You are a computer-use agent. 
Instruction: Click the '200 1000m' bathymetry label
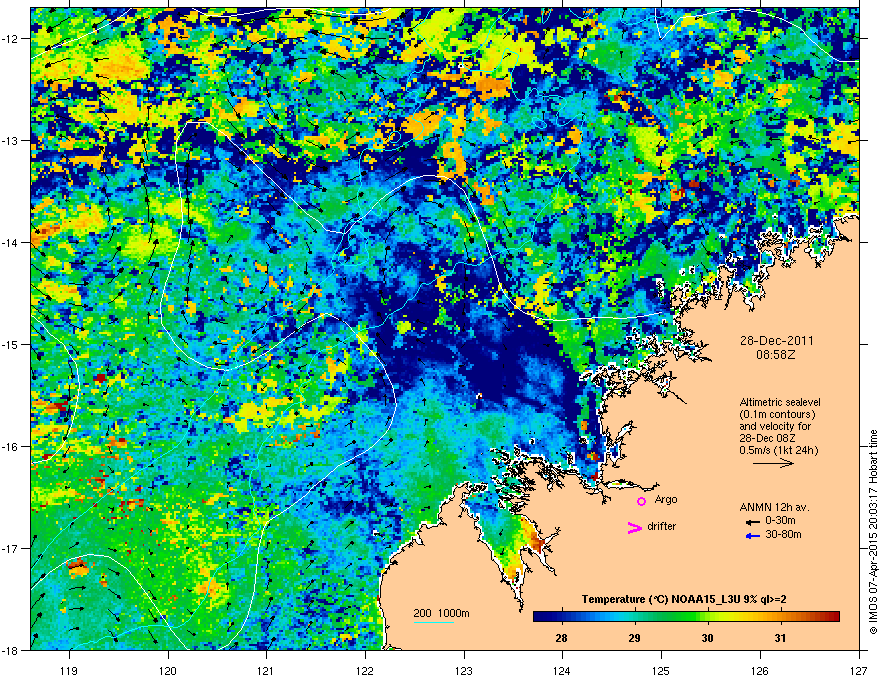click(441, 613)
